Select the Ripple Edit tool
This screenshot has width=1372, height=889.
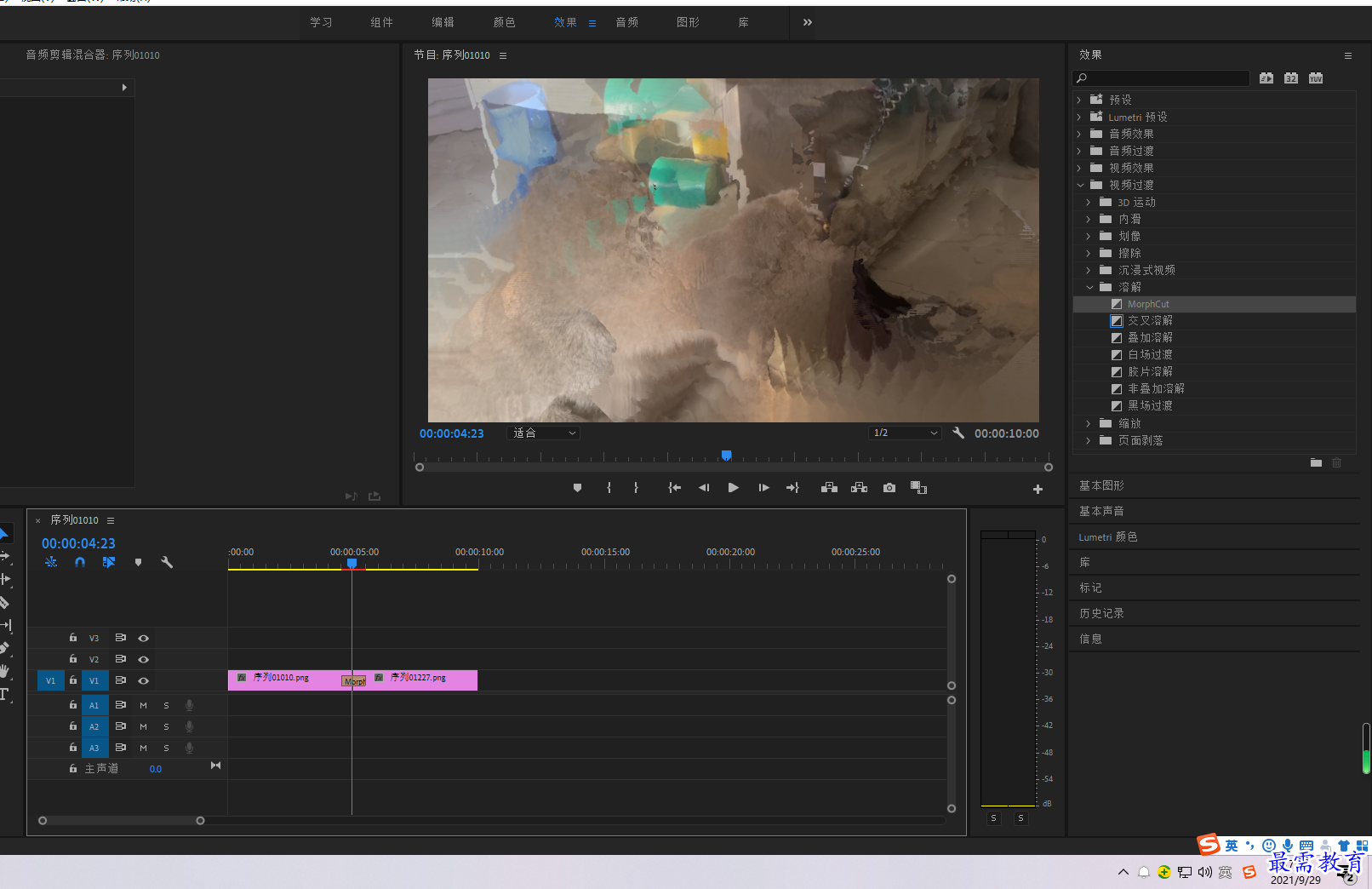click(4, 579)
